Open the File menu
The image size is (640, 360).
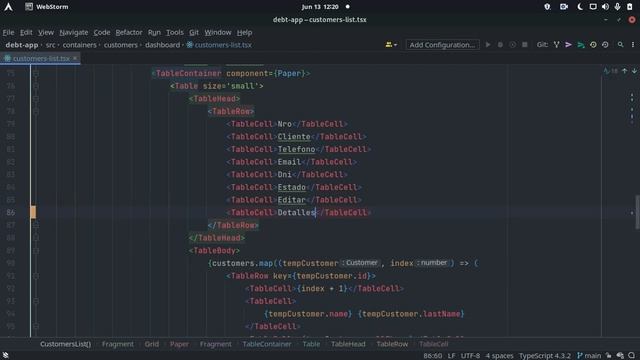tap(8, 32)
